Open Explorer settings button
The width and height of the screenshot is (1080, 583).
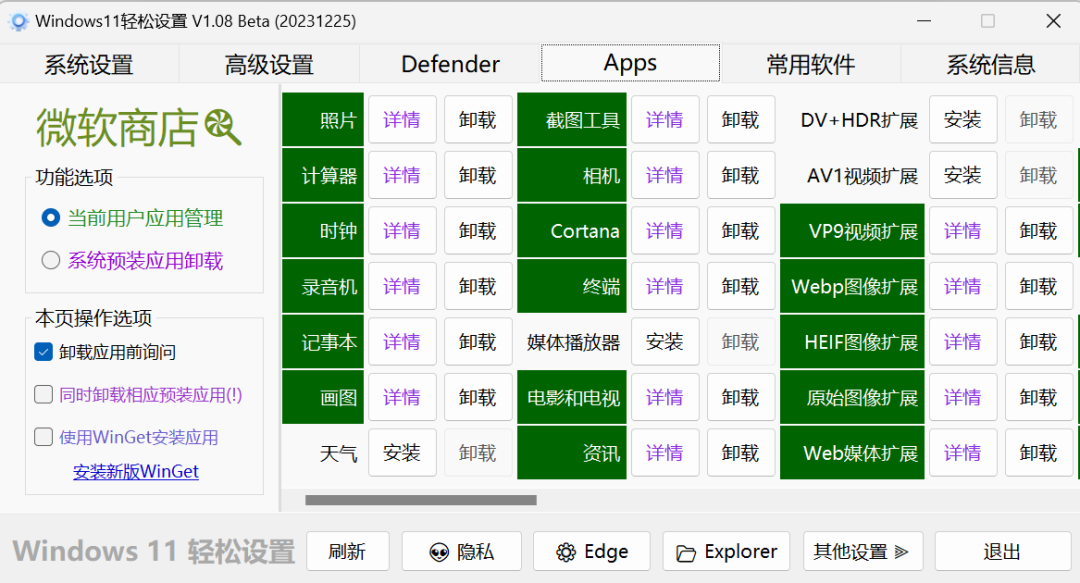[727, 551]
